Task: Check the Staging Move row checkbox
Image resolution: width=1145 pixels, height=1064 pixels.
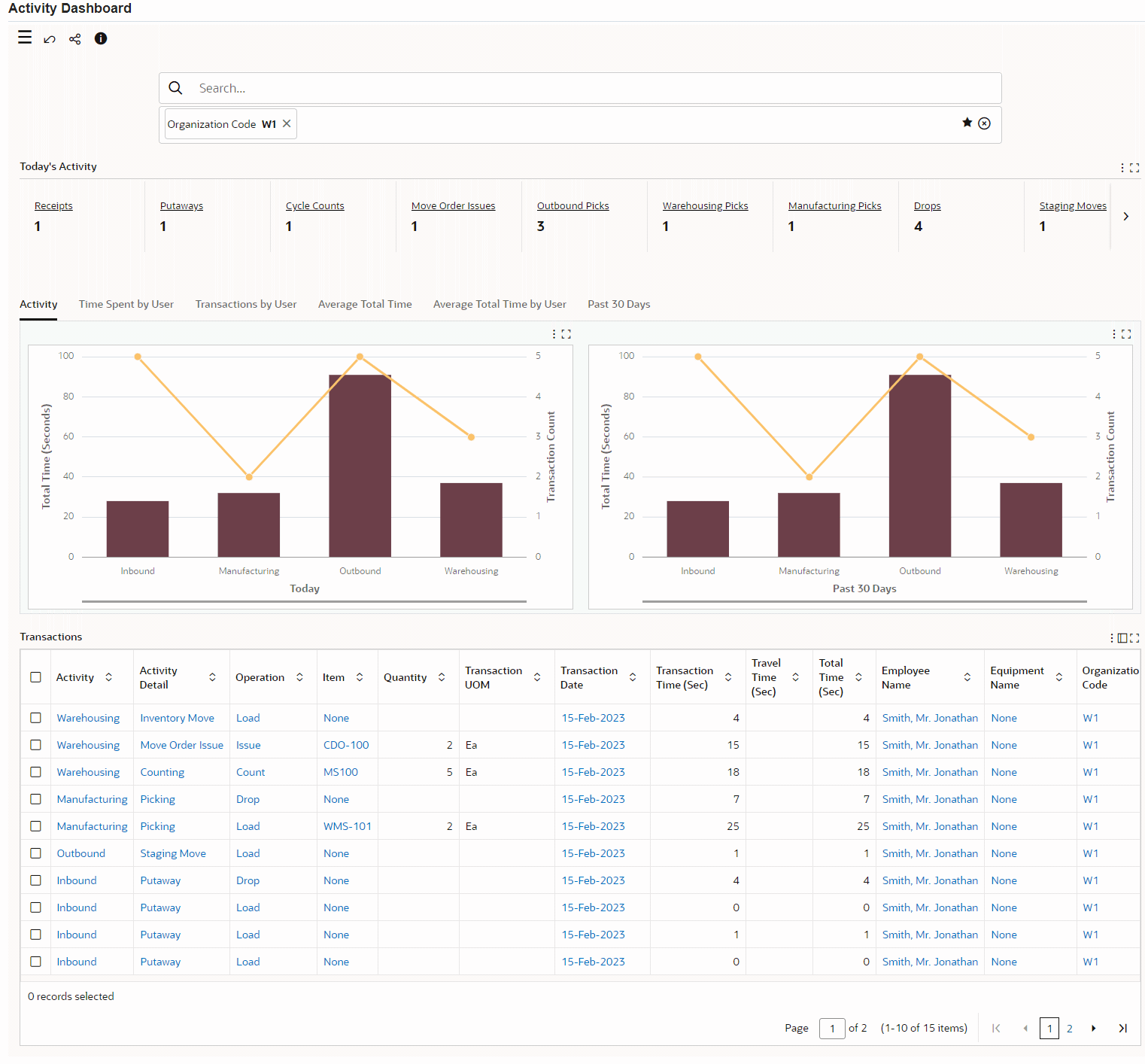Action: (x=35, y=853)
